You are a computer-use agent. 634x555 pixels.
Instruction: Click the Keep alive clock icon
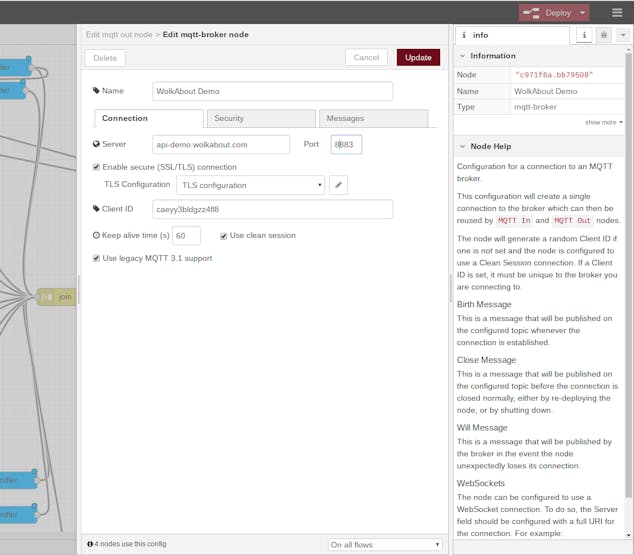(x=96, y=235)
